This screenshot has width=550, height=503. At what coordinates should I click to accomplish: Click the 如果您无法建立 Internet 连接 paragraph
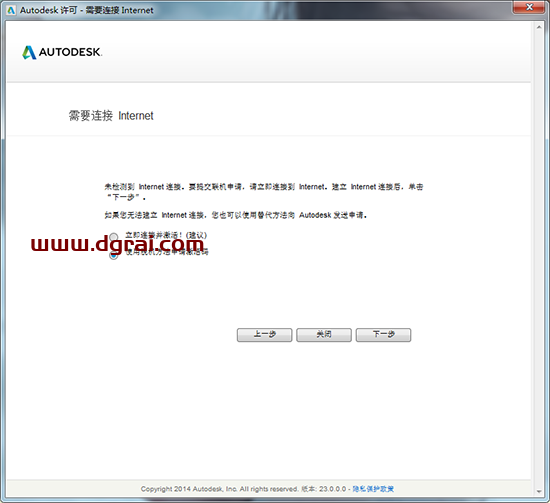tap(236, 215)
